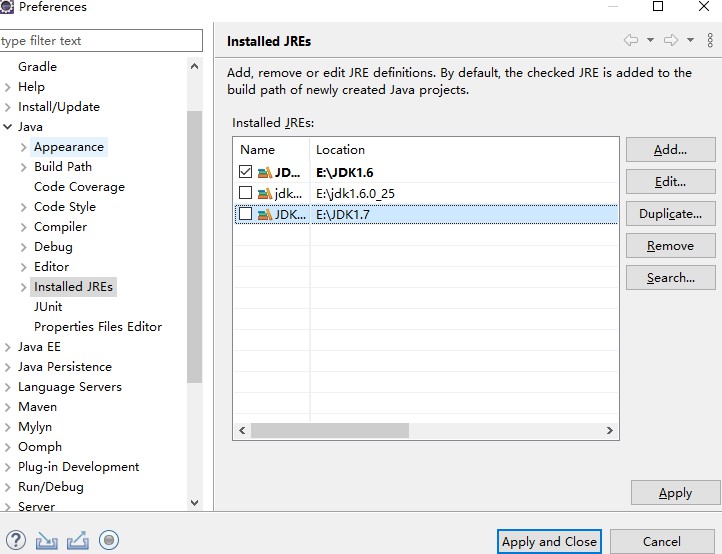
Task: Open the forward history dropdown arrow
Action: point(690,41)
